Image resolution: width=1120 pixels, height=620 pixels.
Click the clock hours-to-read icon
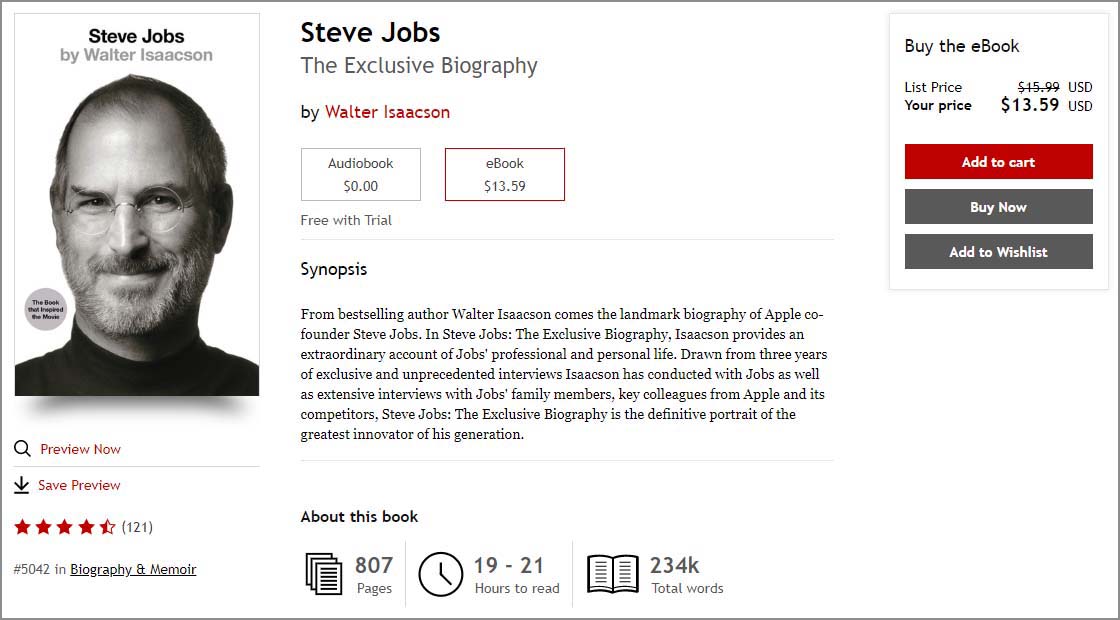440,574
